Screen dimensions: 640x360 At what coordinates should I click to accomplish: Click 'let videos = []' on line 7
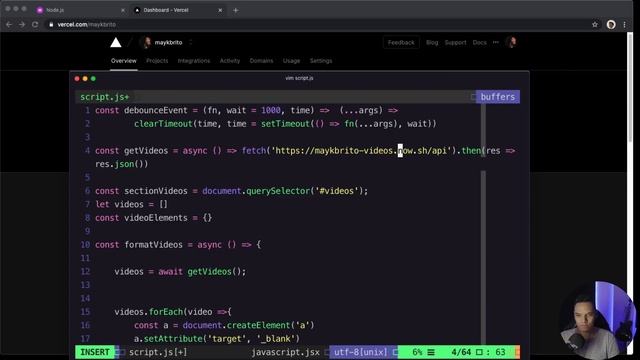(x=131, y=204)
